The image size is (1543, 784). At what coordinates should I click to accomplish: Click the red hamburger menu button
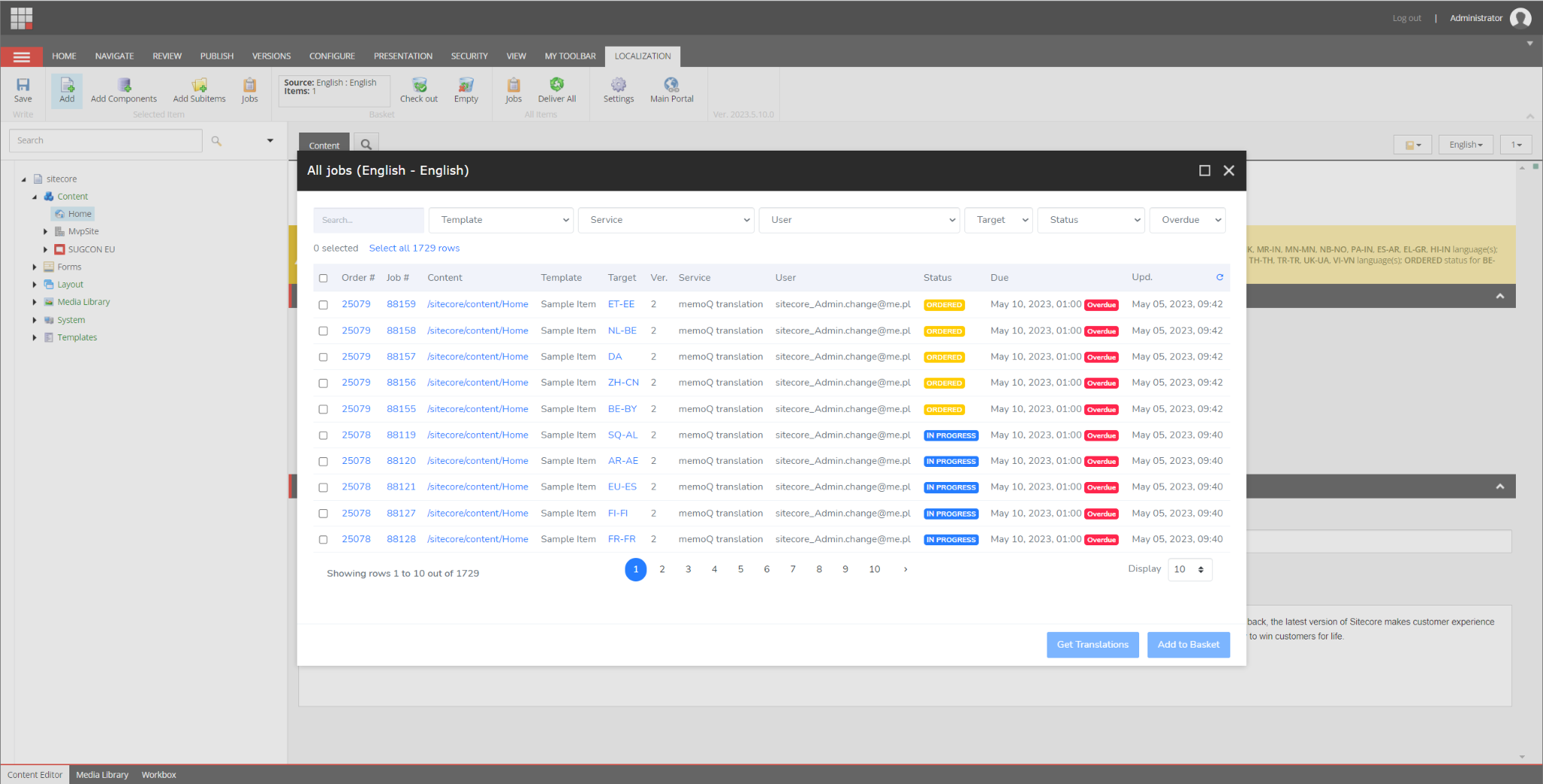click(x=21, y=56)
